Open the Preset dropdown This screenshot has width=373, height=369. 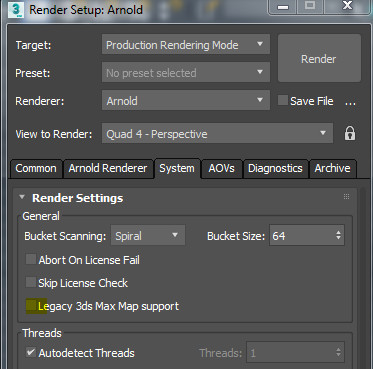point(186,73)
